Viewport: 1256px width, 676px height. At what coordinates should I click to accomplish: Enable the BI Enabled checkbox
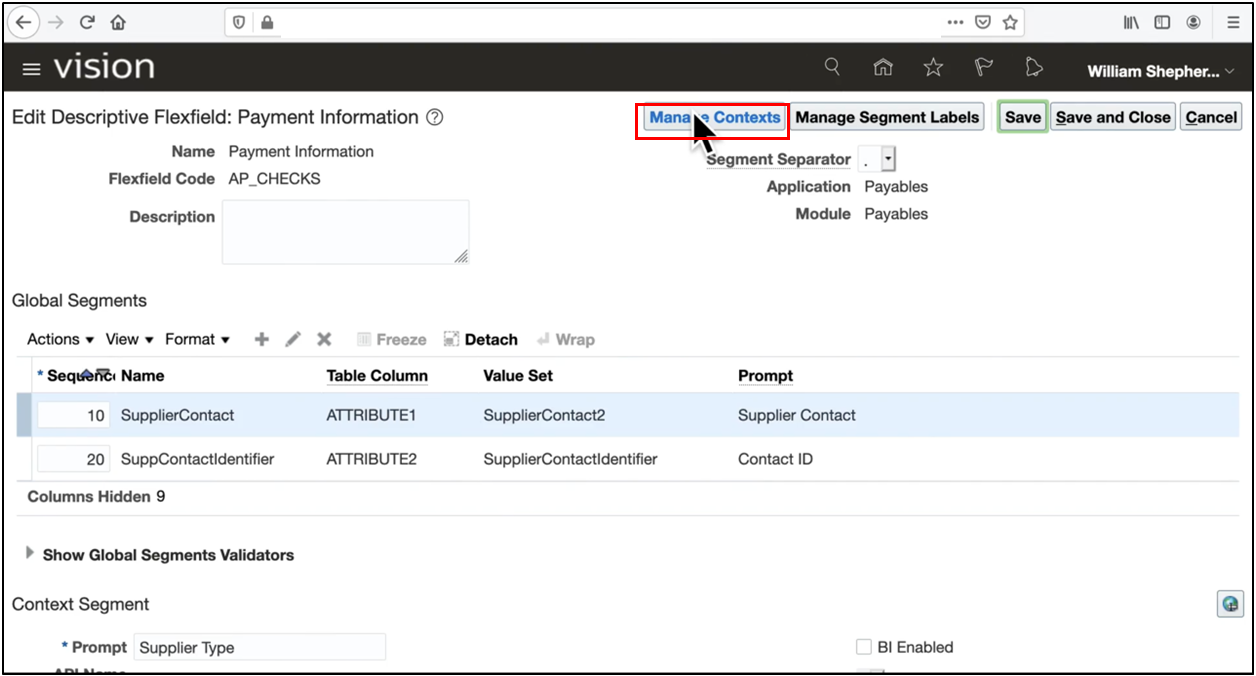point(864,647)
